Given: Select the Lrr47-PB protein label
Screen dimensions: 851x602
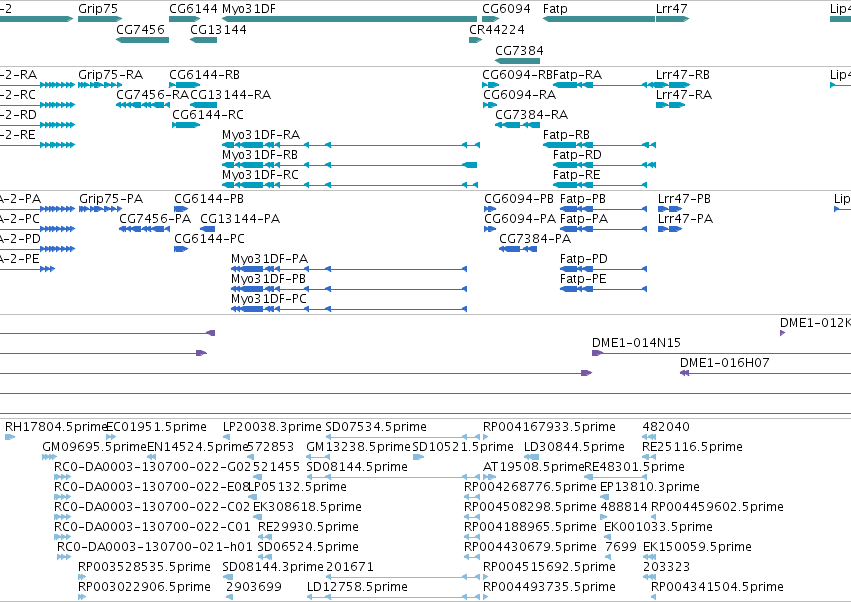Looking at the screenshot, I should click(684, 199).
